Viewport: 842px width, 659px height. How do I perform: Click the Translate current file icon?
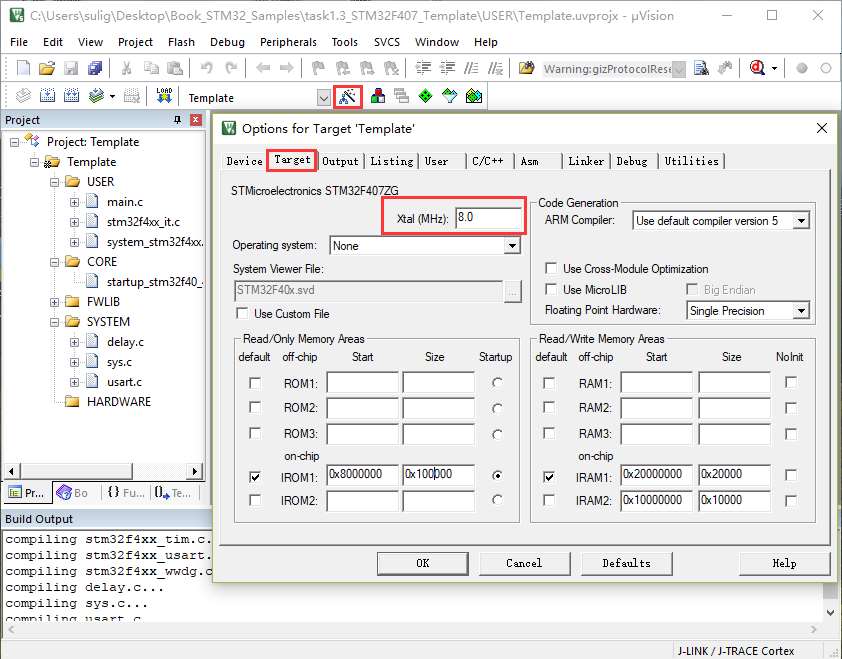click(x=23, y=96)
